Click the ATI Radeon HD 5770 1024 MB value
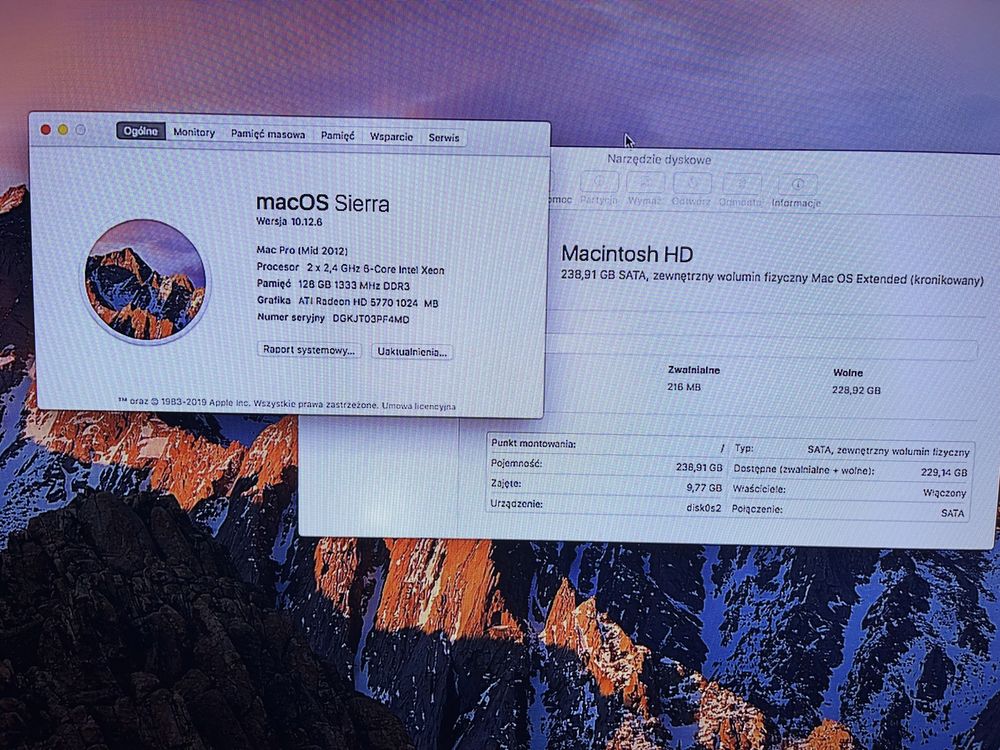The image size is (1000, 750). coord(369,302)
